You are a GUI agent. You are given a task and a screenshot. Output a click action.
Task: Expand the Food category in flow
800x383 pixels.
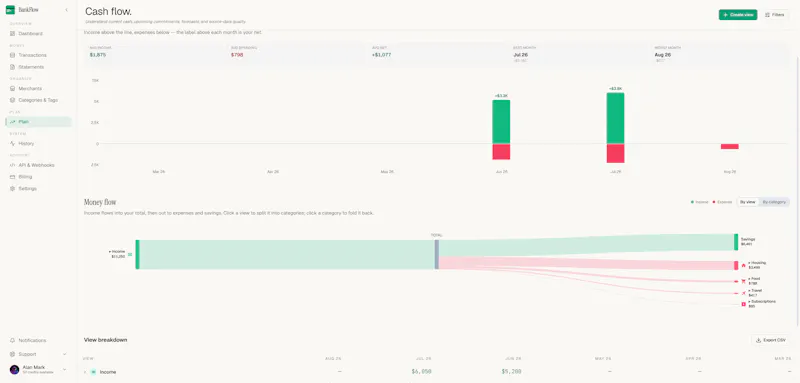point(754,281)
